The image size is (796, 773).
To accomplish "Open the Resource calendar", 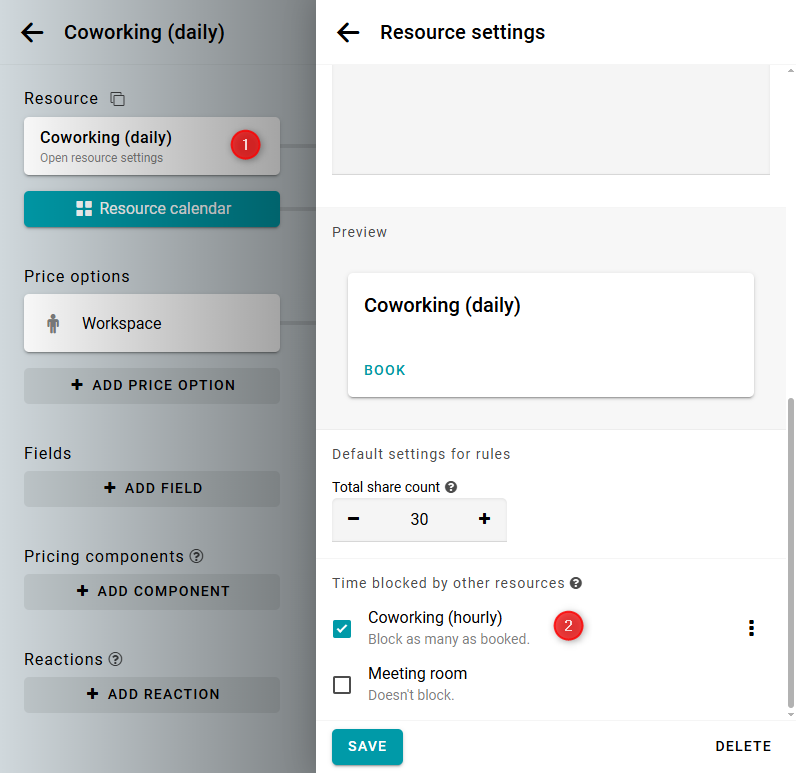I will [x=152, y=209].
